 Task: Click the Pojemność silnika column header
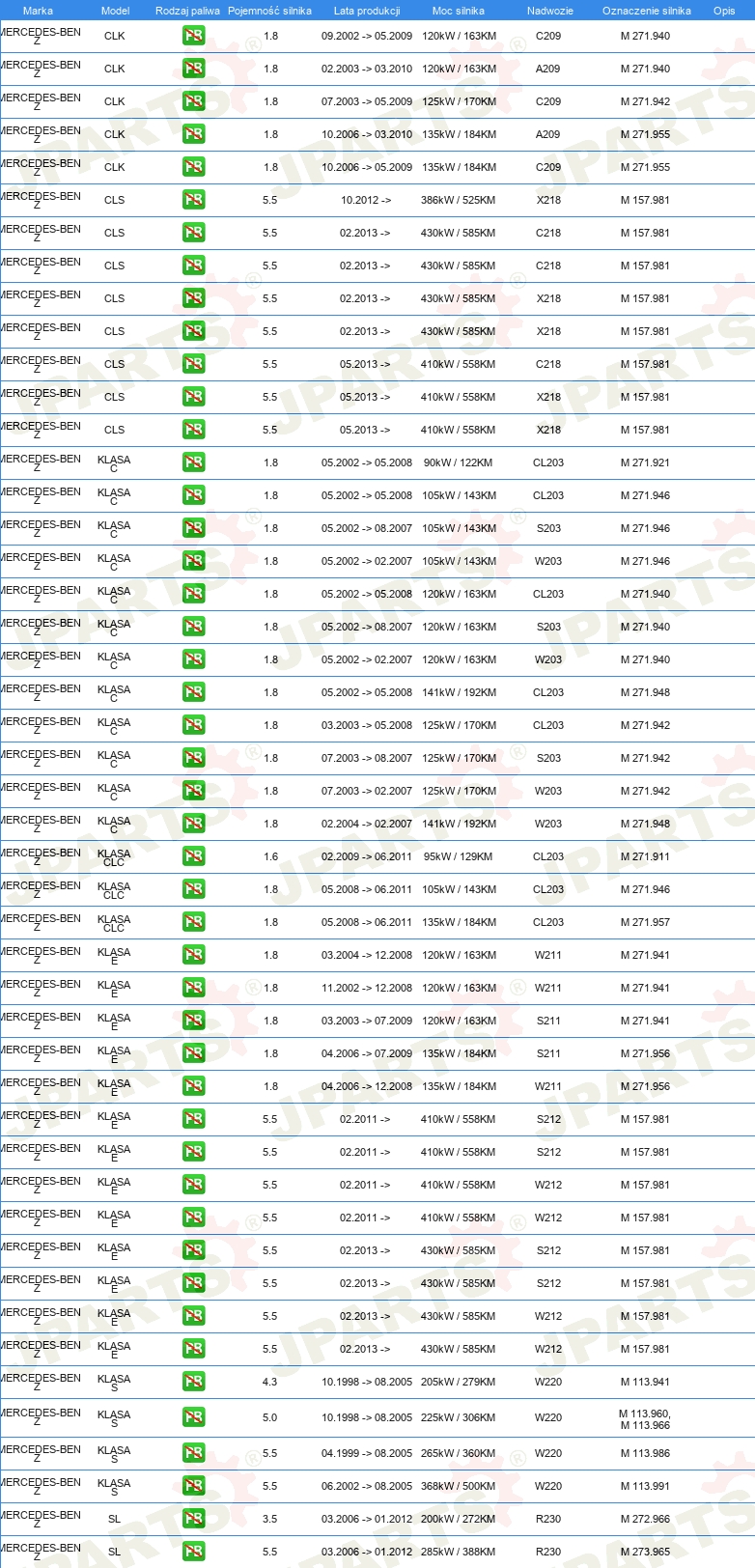pos(269,11)
